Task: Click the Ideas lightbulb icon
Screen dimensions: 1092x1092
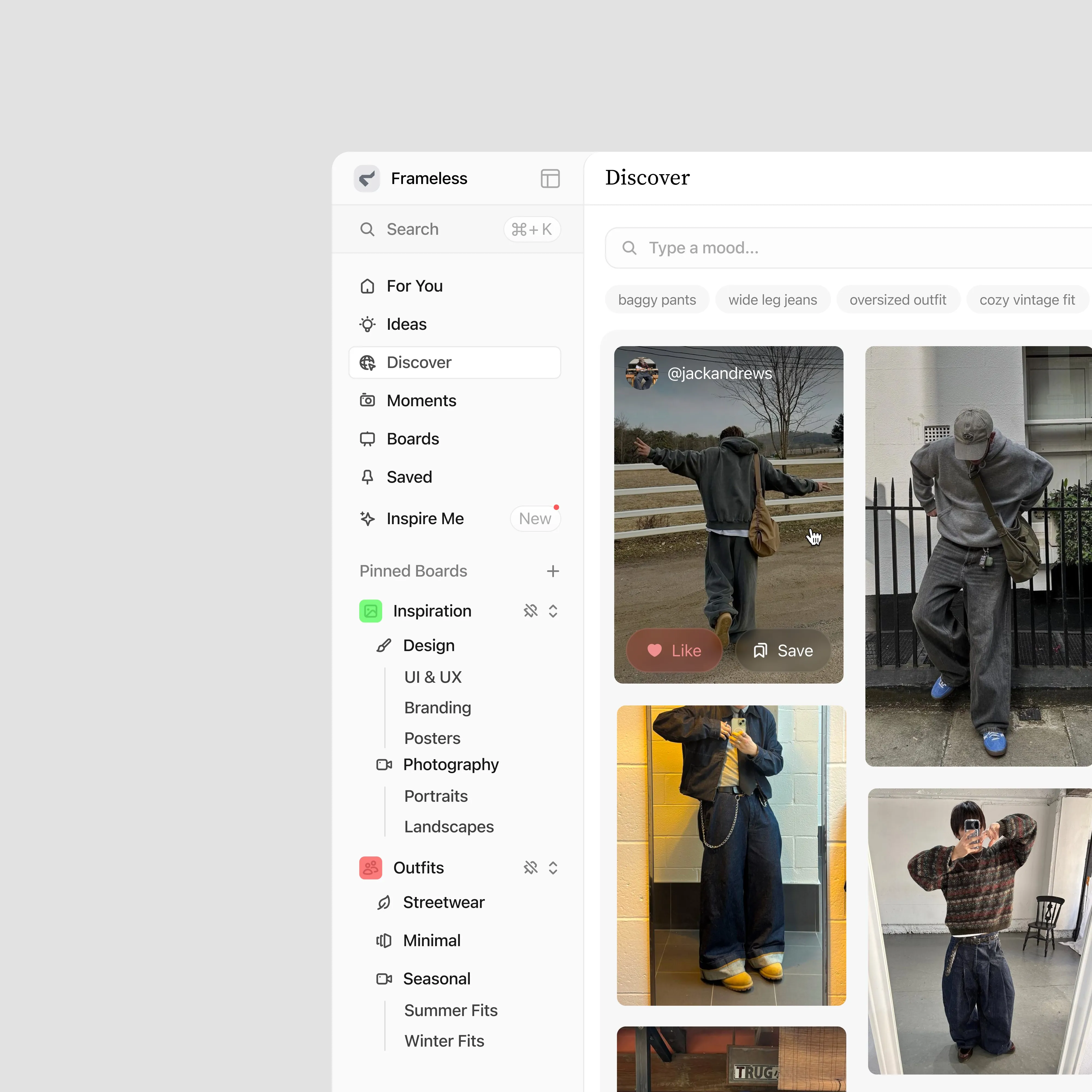Action: point(367,324)
